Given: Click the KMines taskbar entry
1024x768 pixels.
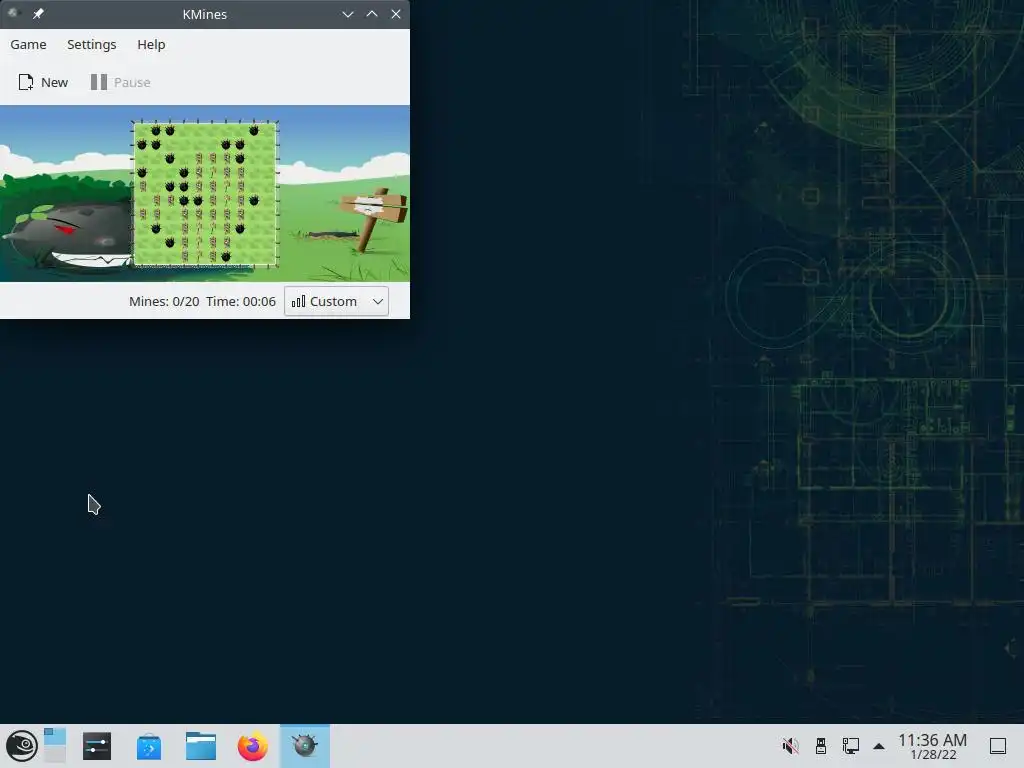Looking at the screenshot, I should 305,746.
